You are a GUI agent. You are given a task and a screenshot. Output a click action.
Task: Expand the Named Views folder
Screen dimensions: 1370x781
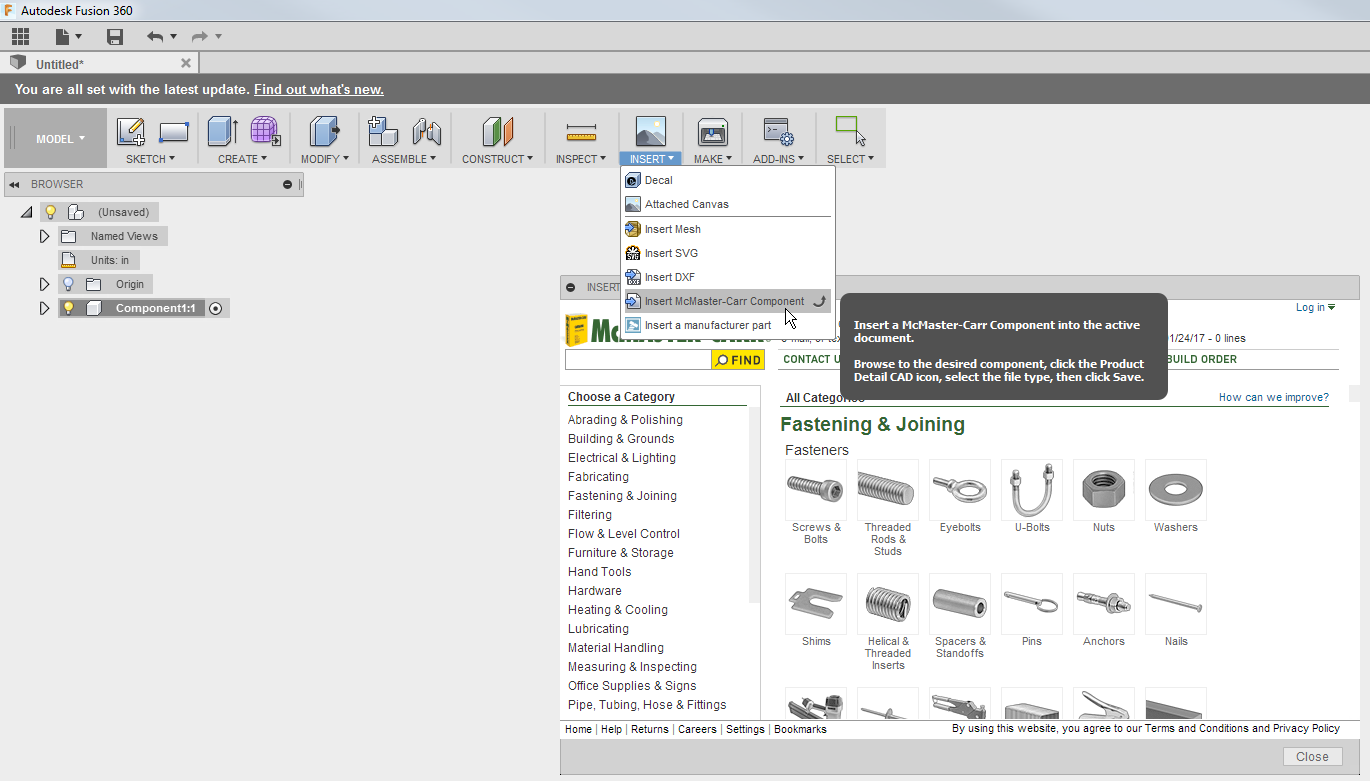tap(44, 236)
